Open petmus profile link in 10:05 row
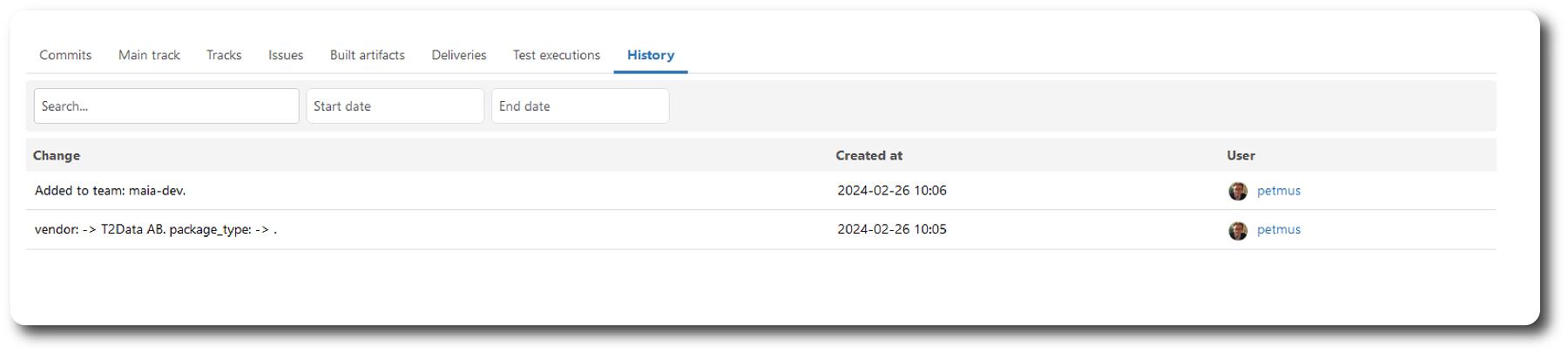Image resolution: width=1568 pixels, height=353 pixels. [1279, 230]
